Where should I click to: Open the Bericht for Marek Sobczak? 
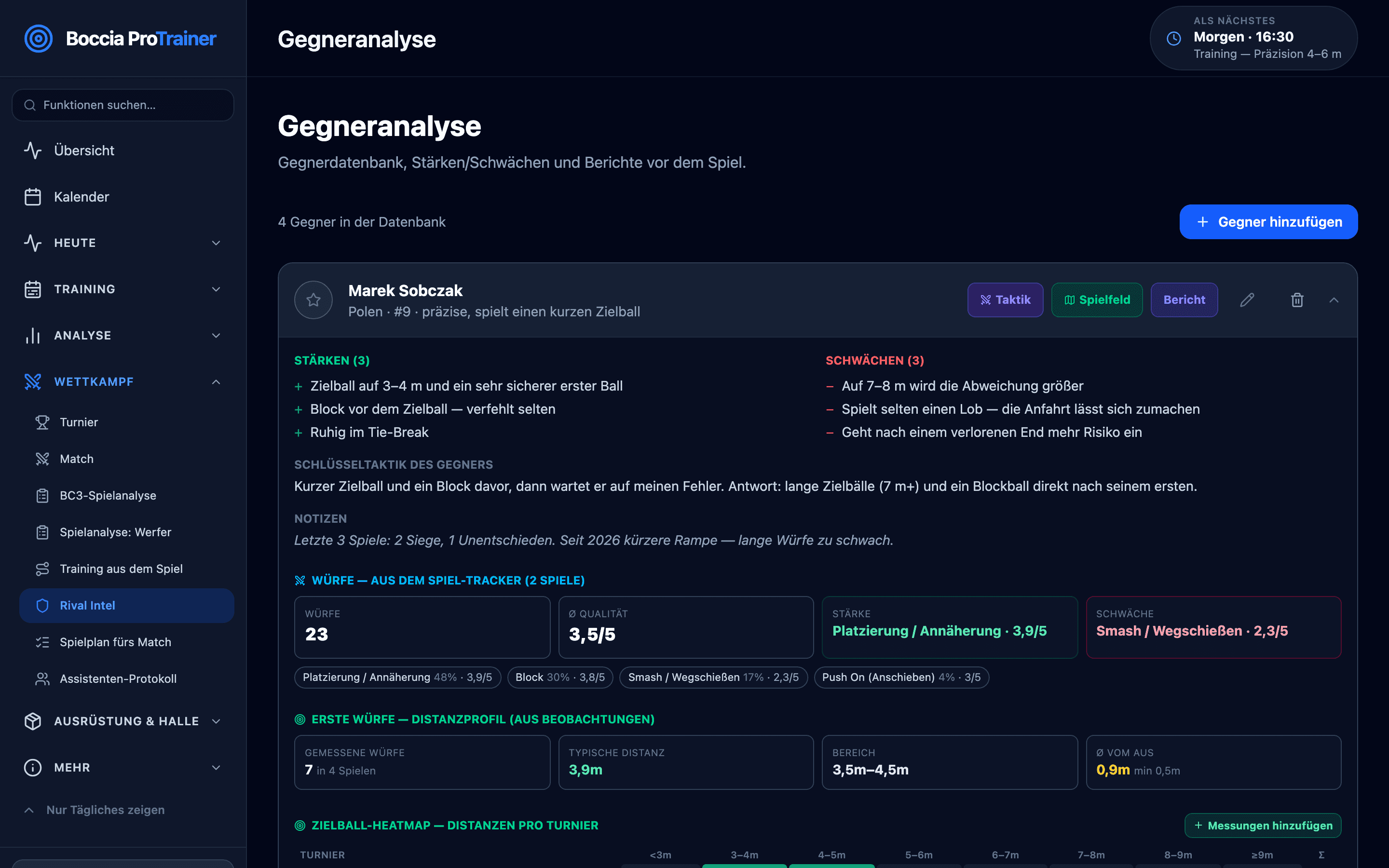[x=1184, y=299]
